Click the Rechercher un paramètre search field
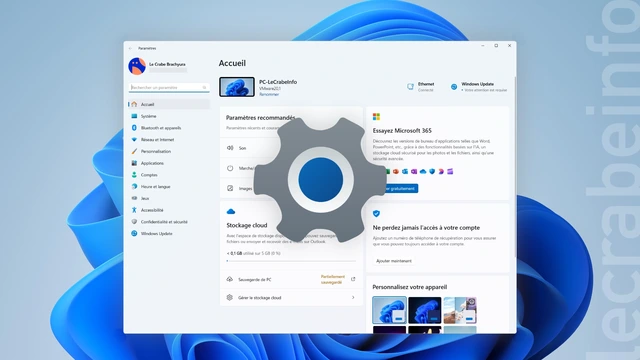The image size is (640, 360). tap(169, 87)
